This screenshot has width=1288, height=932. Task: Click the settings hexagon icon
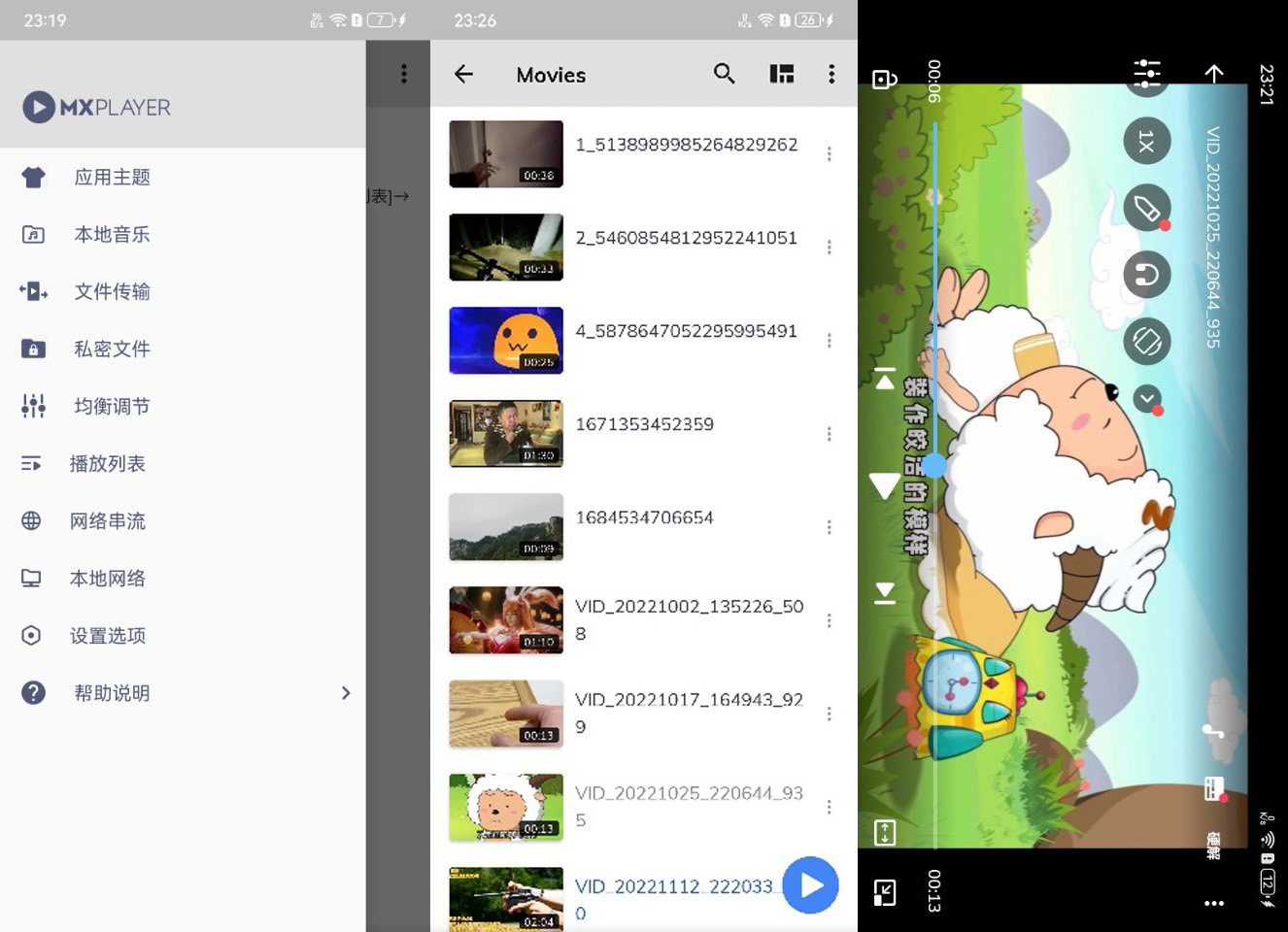coord(31,636)
